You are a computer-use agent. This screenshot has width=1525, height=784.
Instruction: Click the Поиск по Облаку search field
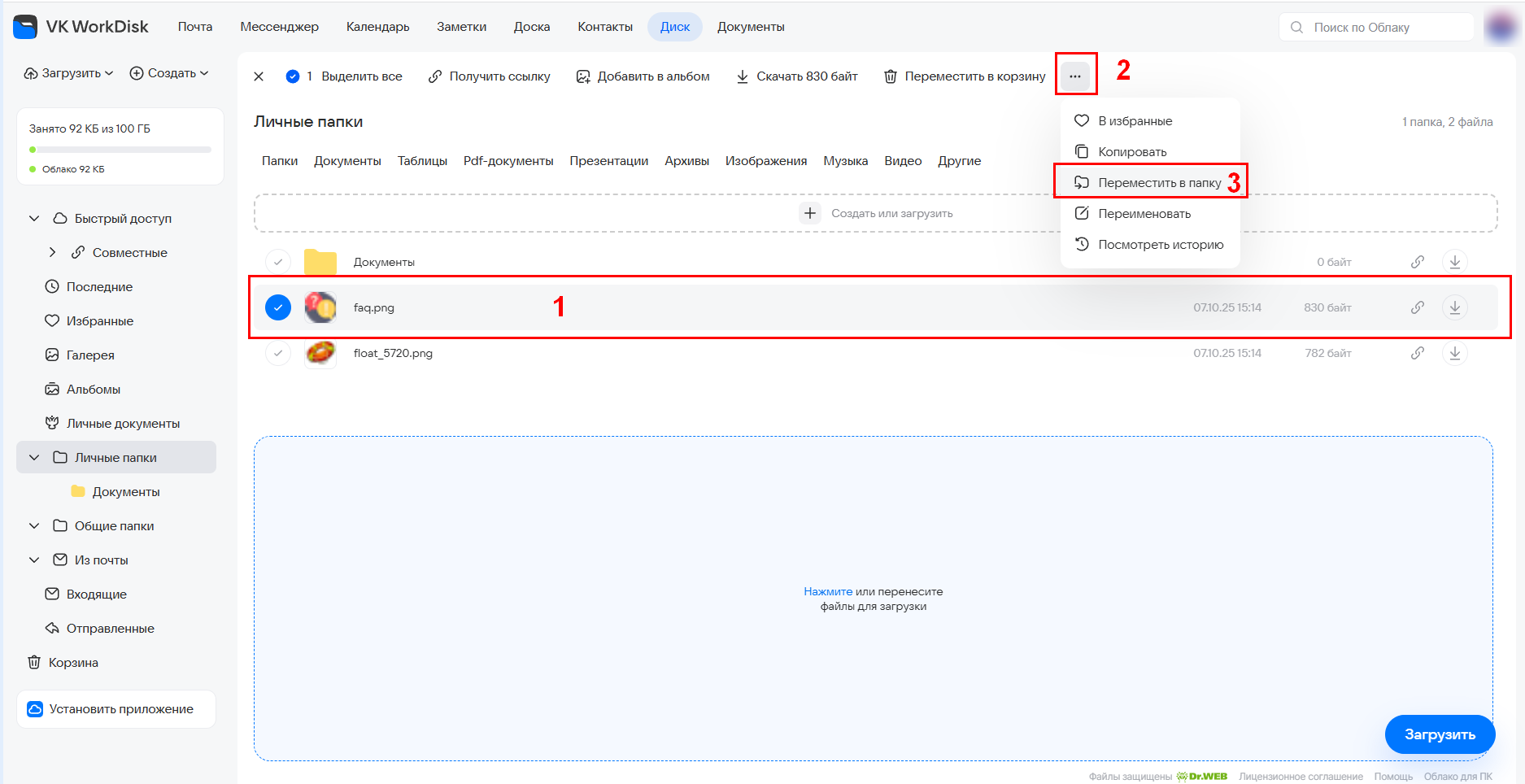pos(1383,28)
